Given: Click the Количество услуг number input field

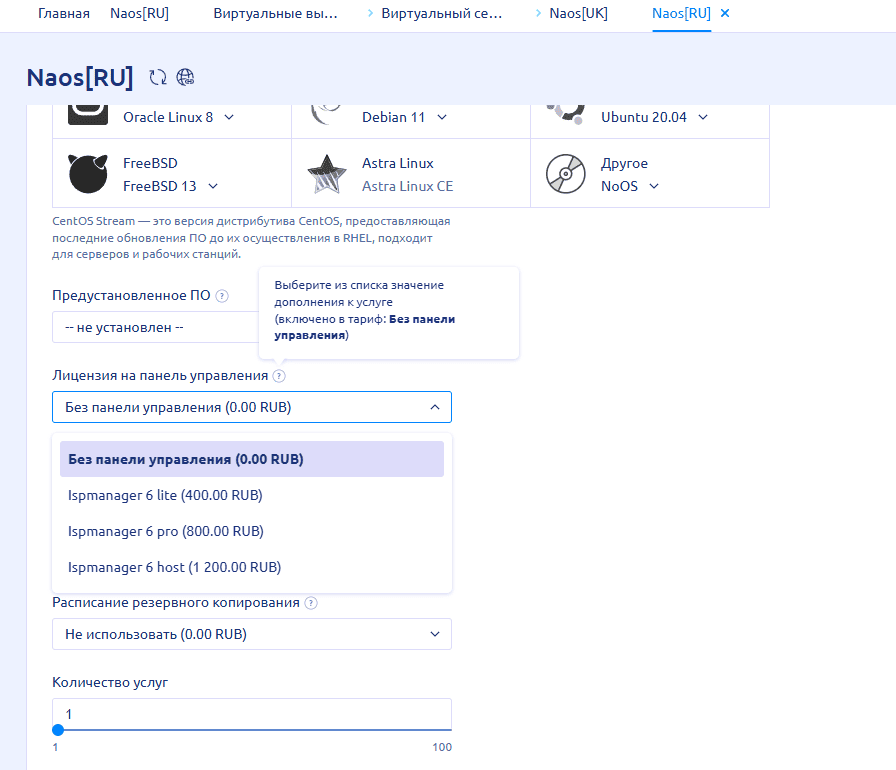Looking at the screenshot, I should 251,713.
